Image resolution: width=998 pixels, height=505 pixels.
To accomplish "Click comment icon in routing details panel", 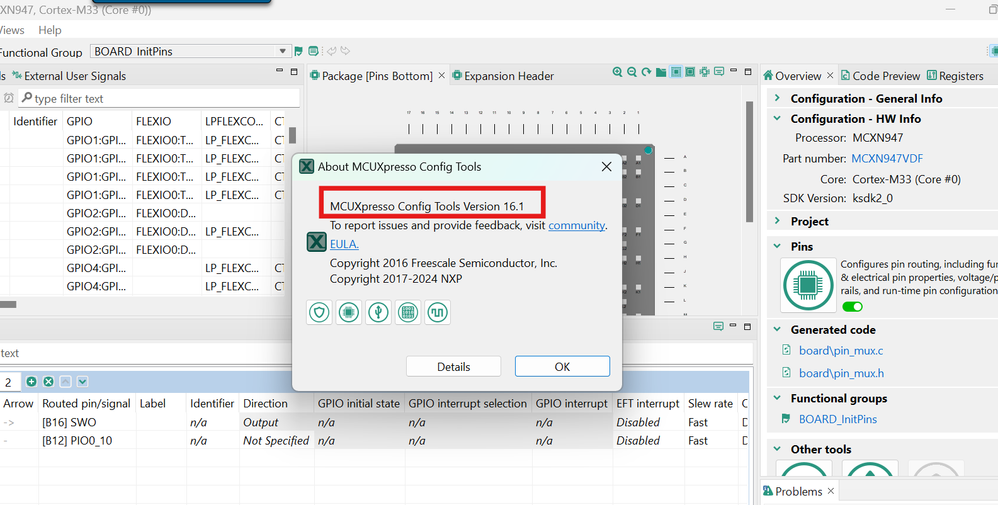I will 718,327.
